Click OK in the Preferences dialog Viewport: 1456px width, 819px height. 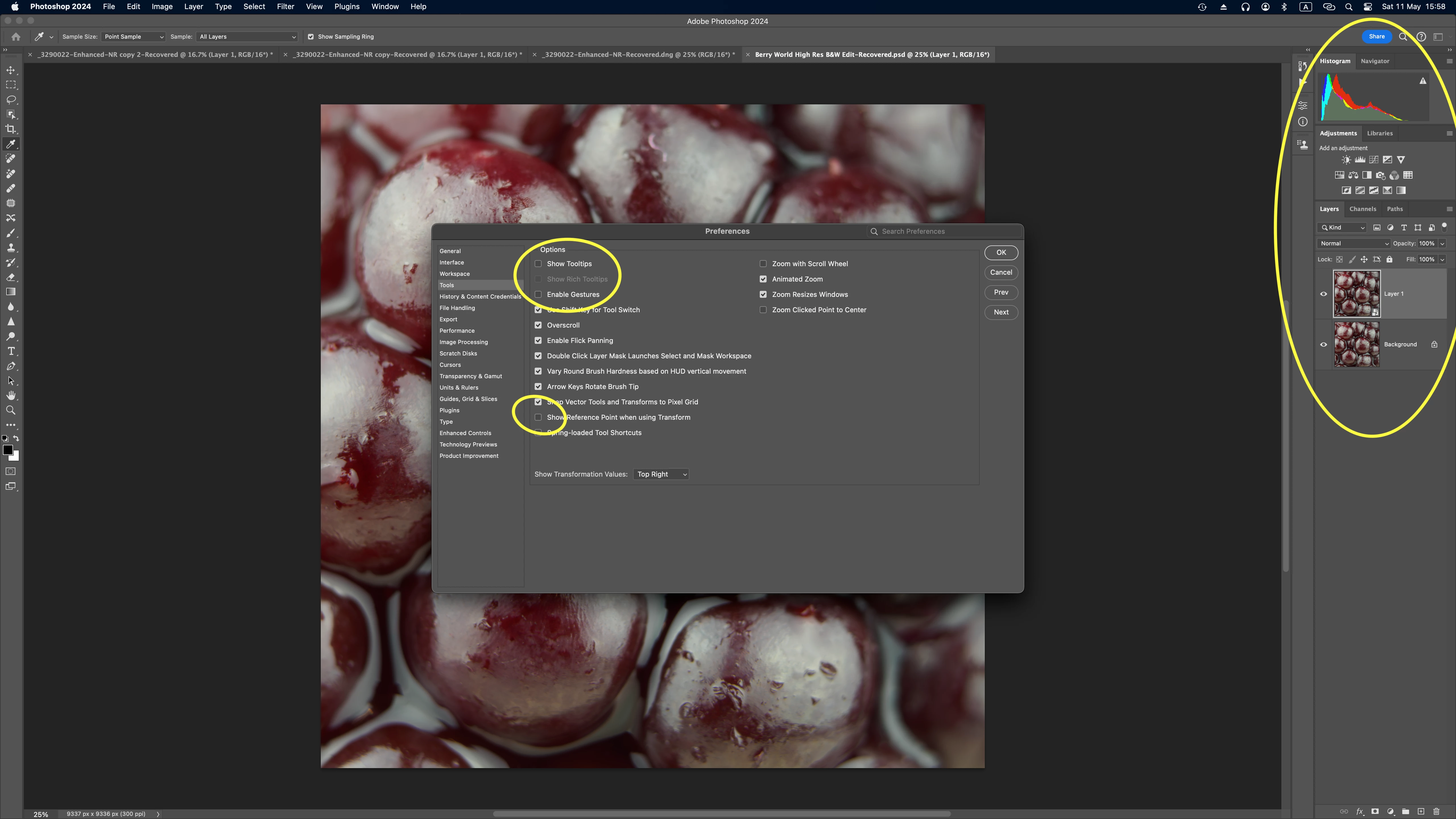coord(1000,253)
